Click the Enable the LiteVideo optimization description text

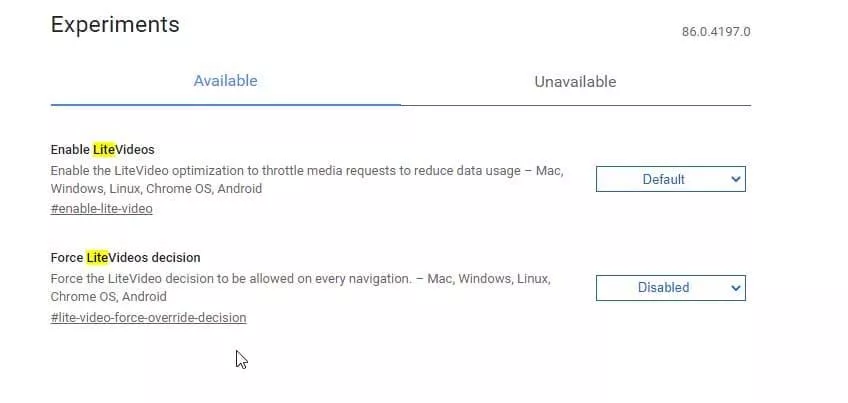pyautogui.click(x=307, y=180)
